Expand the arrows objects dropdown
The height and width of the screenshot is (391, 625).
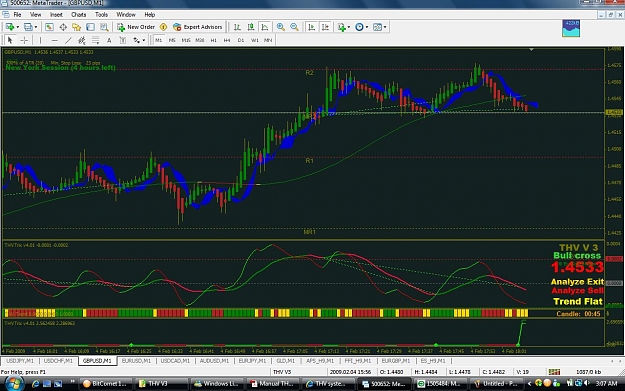tap(143, 40)
